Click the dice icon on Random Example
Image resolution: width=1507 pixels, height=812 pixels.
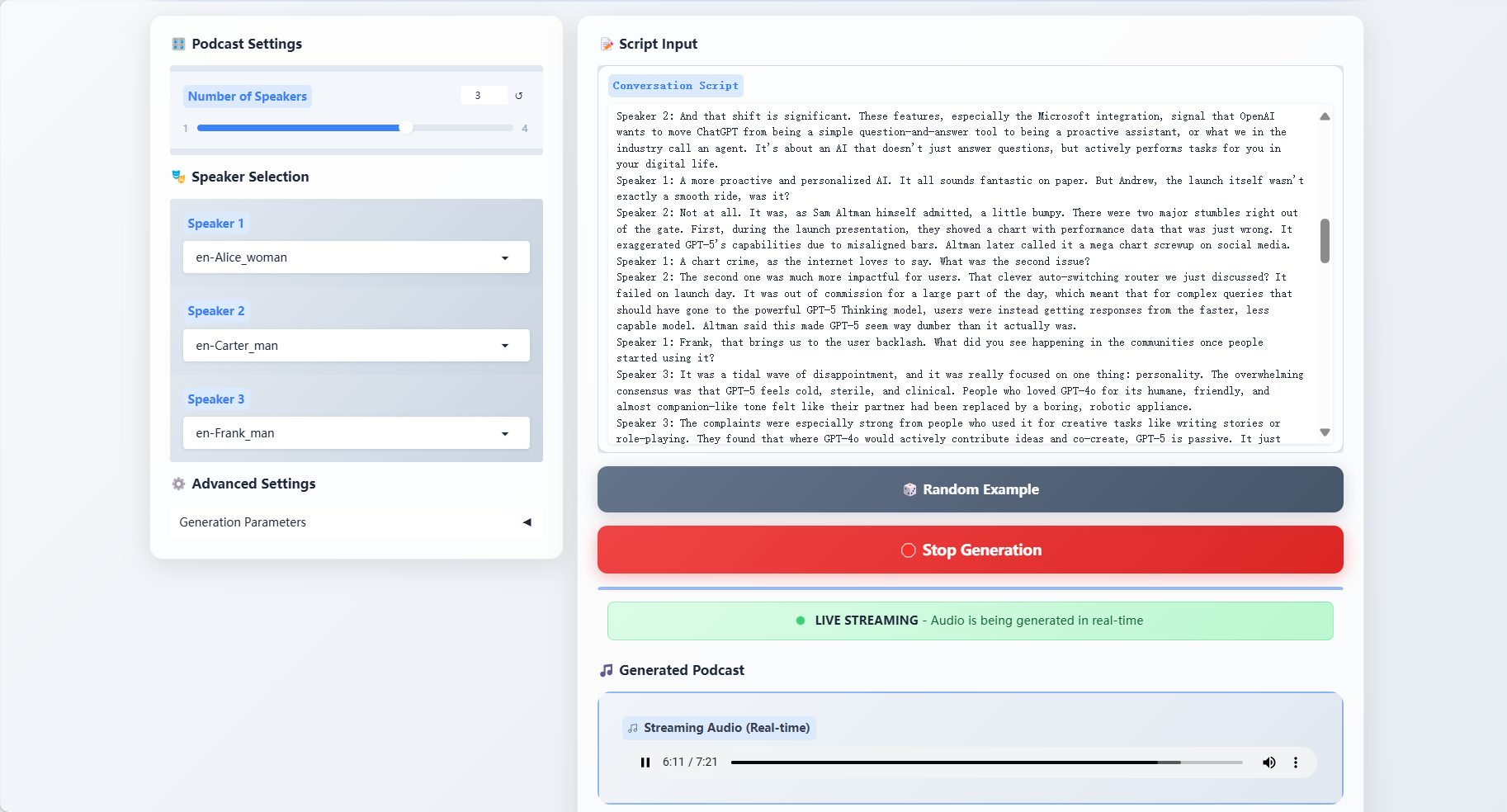(909, 489)
